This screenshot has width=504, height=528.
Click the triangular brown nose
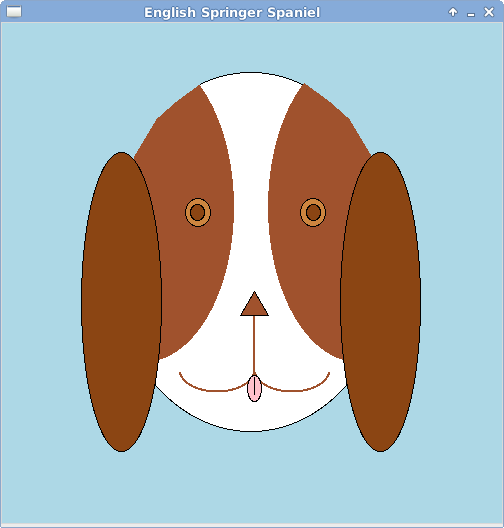(x=254, y=306)
